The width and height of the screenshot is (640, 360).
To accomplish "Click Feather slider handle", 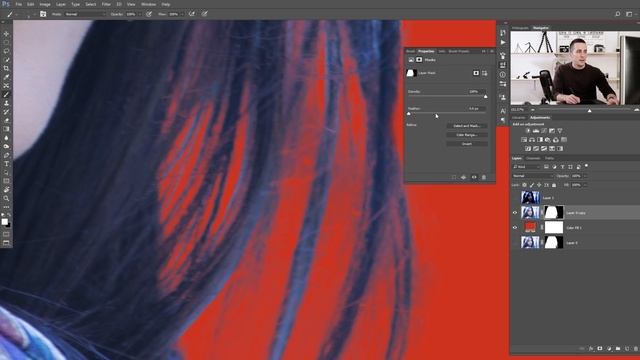I will point(409,114).
